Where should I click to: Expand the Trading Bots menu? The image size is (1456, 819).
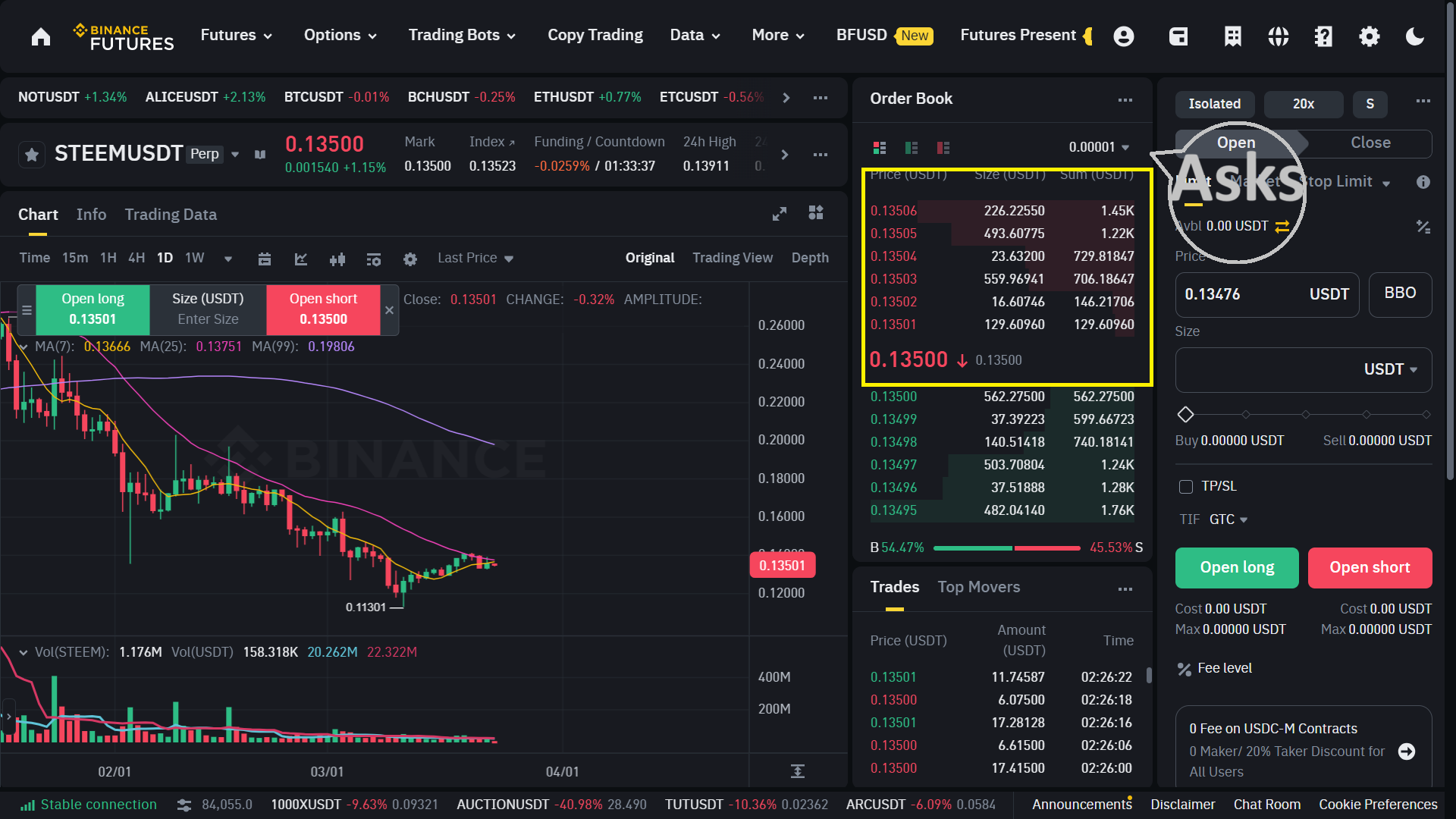coord(463,35)
